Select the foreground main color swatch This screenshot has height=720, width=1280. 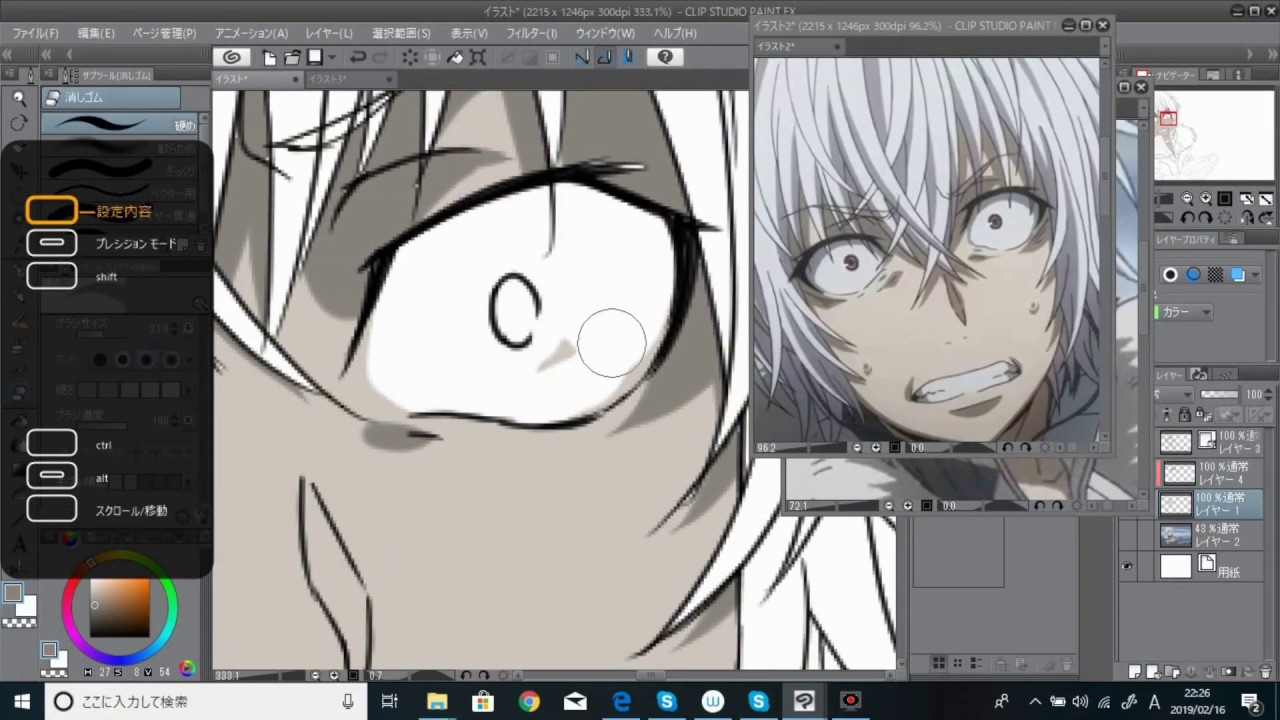point(13,593)
